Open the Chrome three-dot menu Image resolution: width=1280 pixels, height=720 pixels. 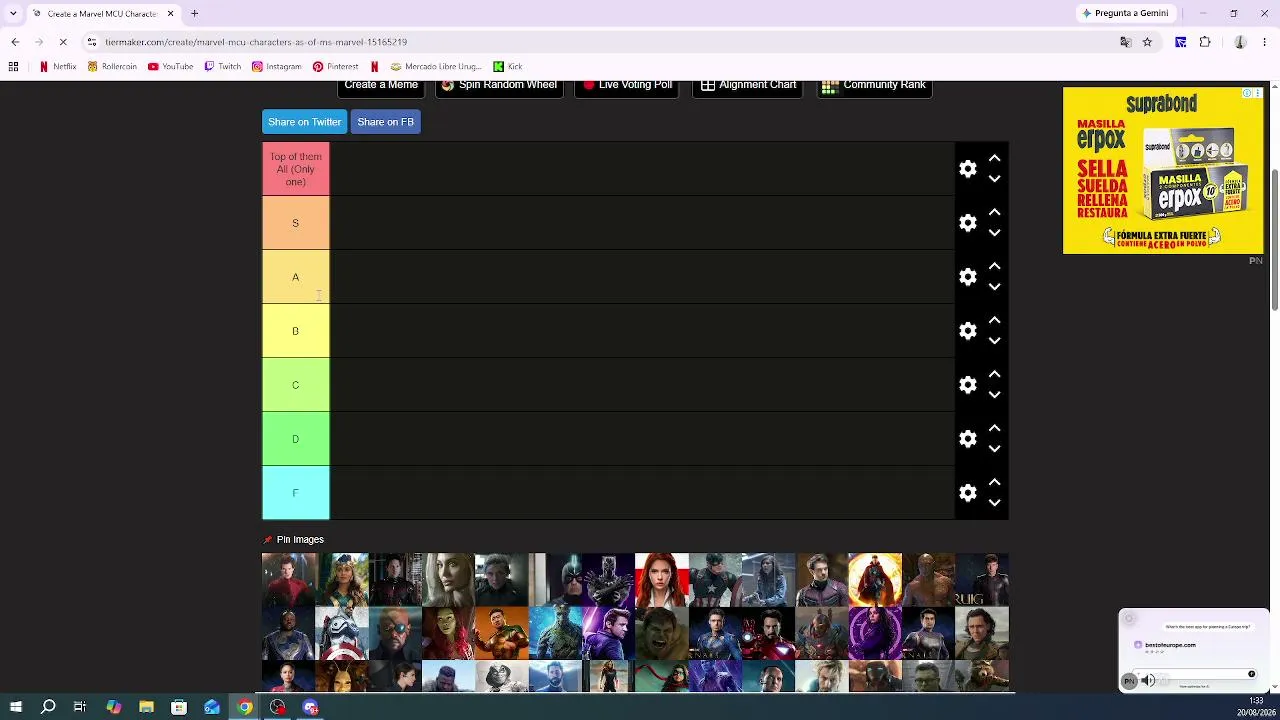coord(1265,42)
